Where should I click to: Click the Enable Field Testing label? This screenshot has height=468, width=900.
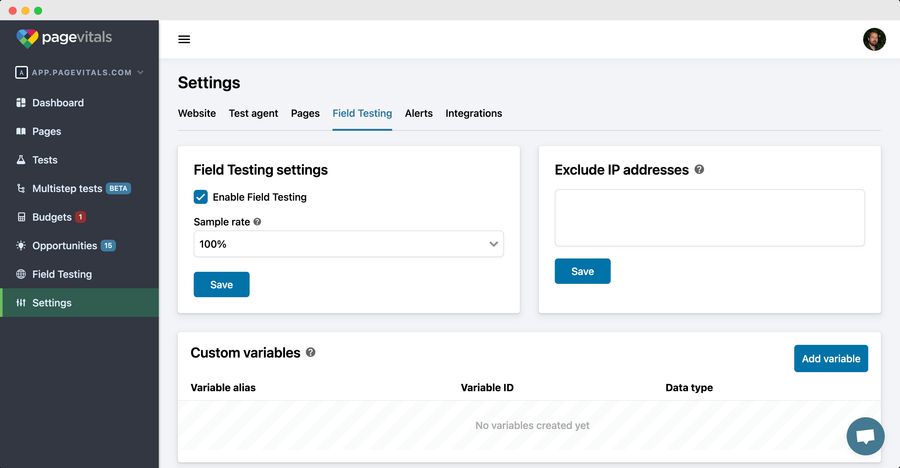coord(259,197)
